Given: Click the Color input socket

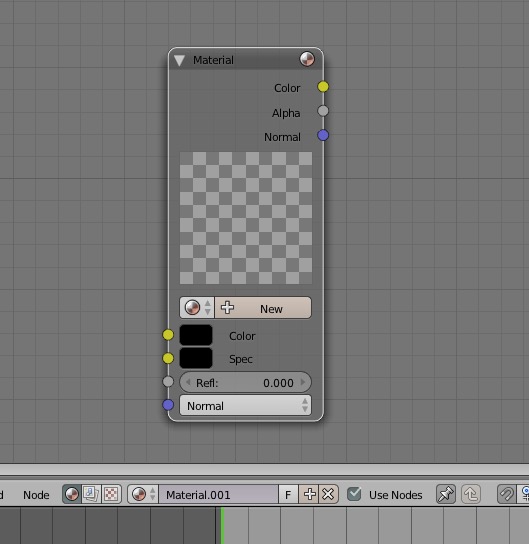Looking at the screenshot, I should (168, 335).
